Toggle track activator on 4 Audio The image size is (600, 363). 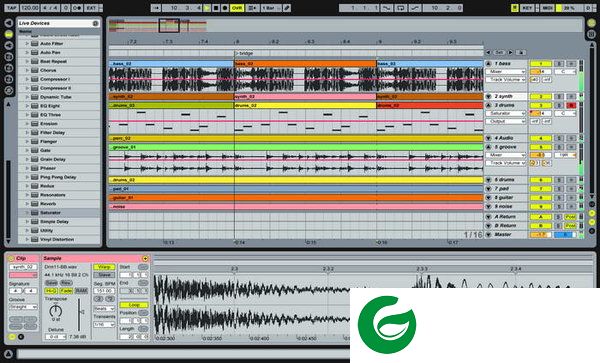[x=540, y=138]
